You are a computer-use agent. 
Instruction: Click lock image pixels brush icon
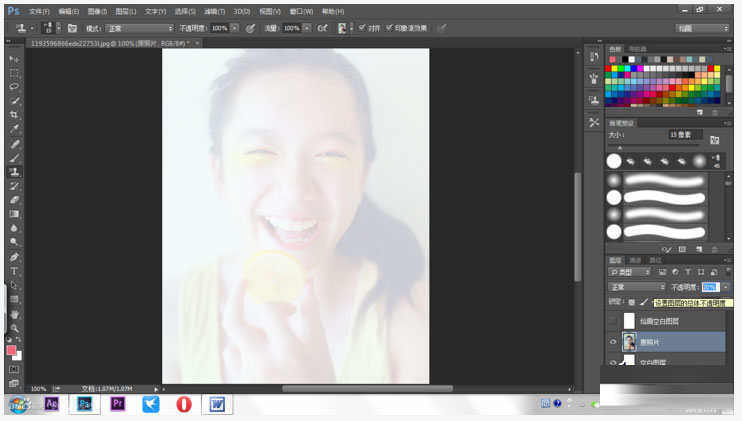[644, 302]
